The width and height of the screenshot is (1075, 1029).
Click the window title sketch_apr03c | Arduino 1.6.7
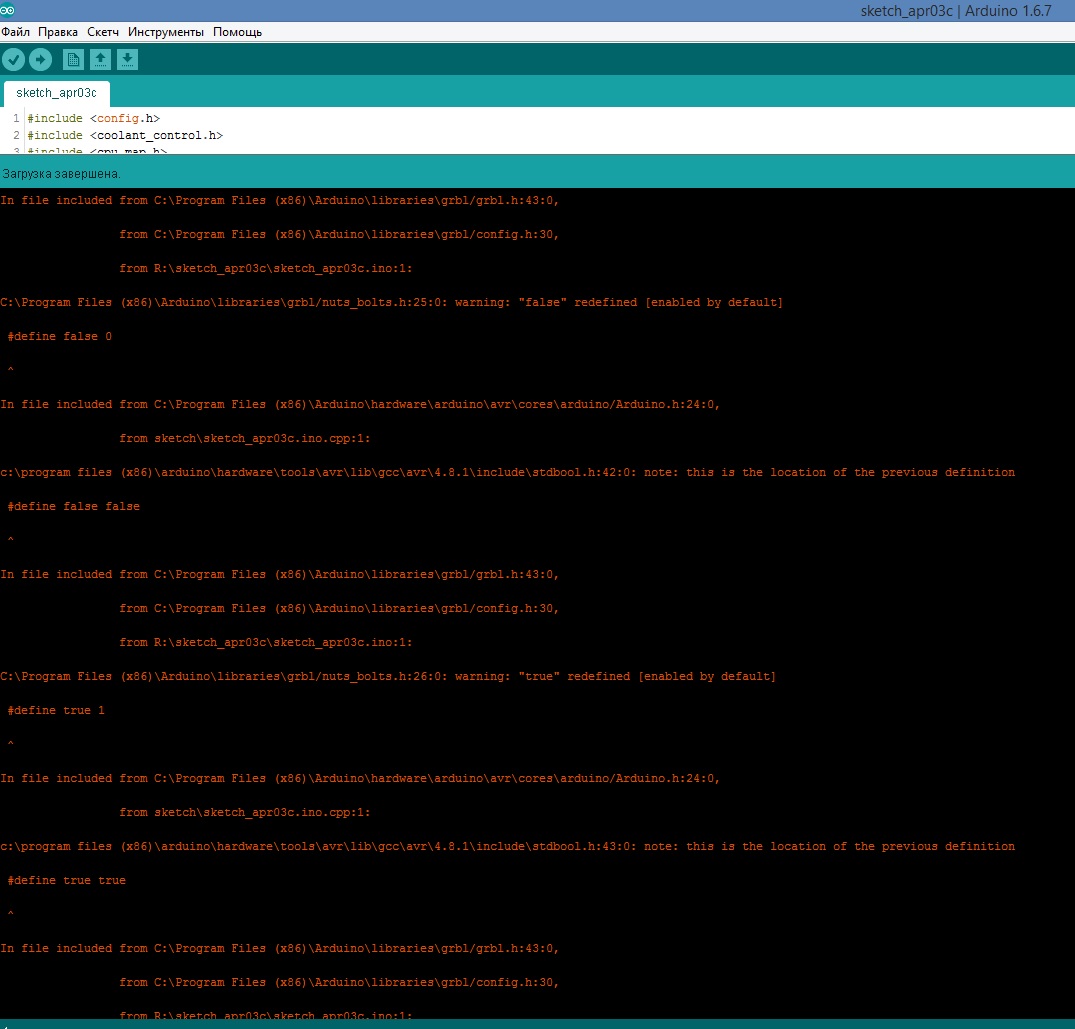pos(956,11)
